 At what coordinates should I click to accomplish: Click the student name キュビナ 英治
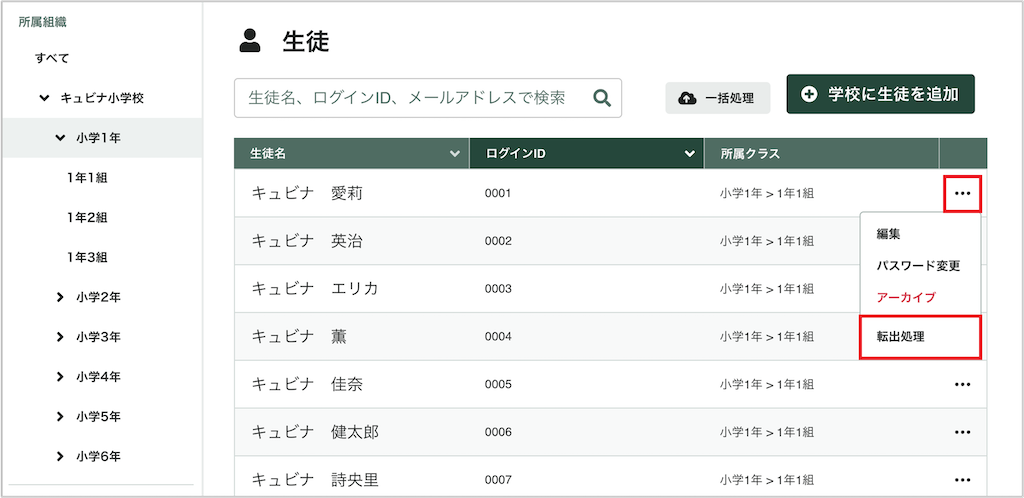coord(306,241)
